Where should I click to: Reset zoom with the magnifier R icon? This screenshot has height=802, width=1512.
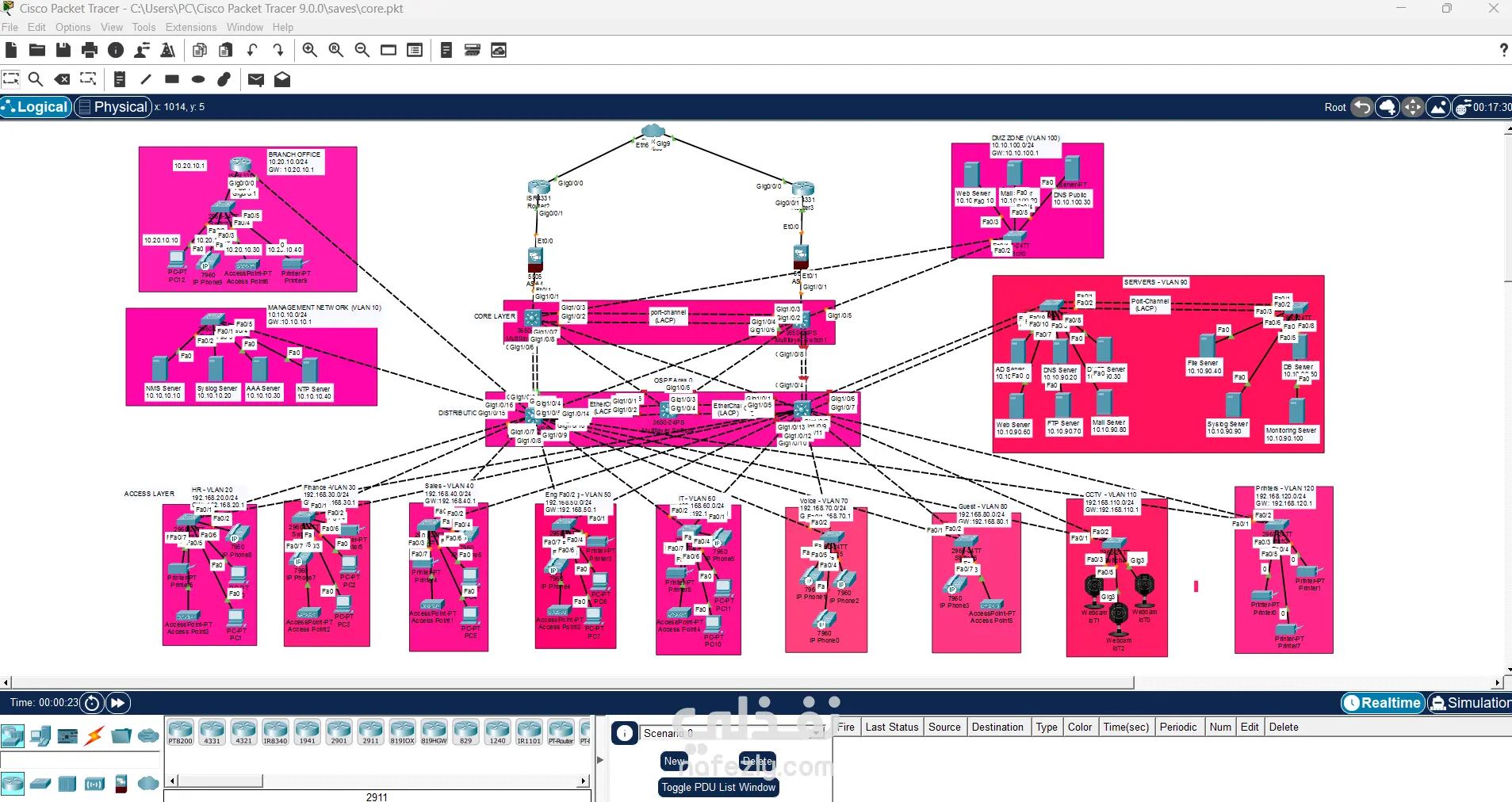coord(336,50)
